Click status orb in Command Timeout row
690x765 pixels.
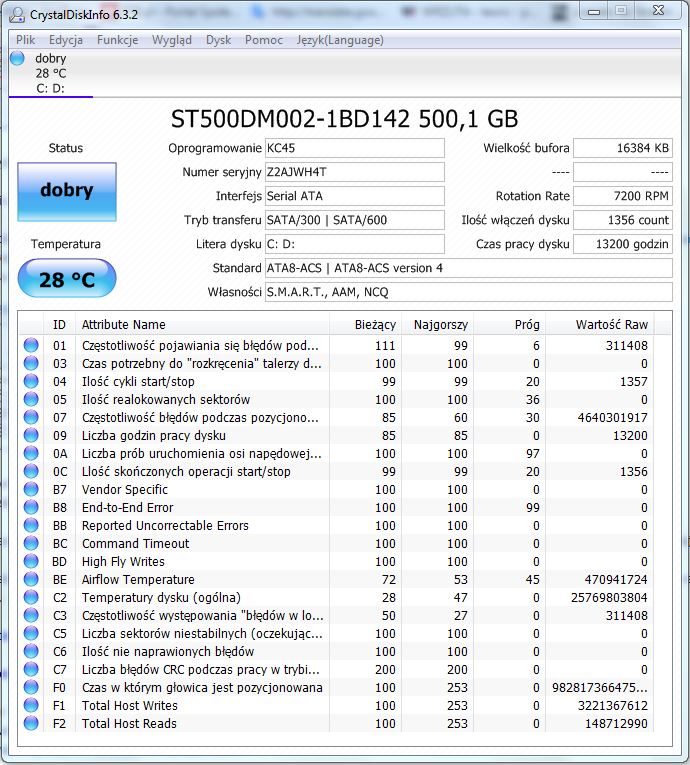tap(31, 543)
